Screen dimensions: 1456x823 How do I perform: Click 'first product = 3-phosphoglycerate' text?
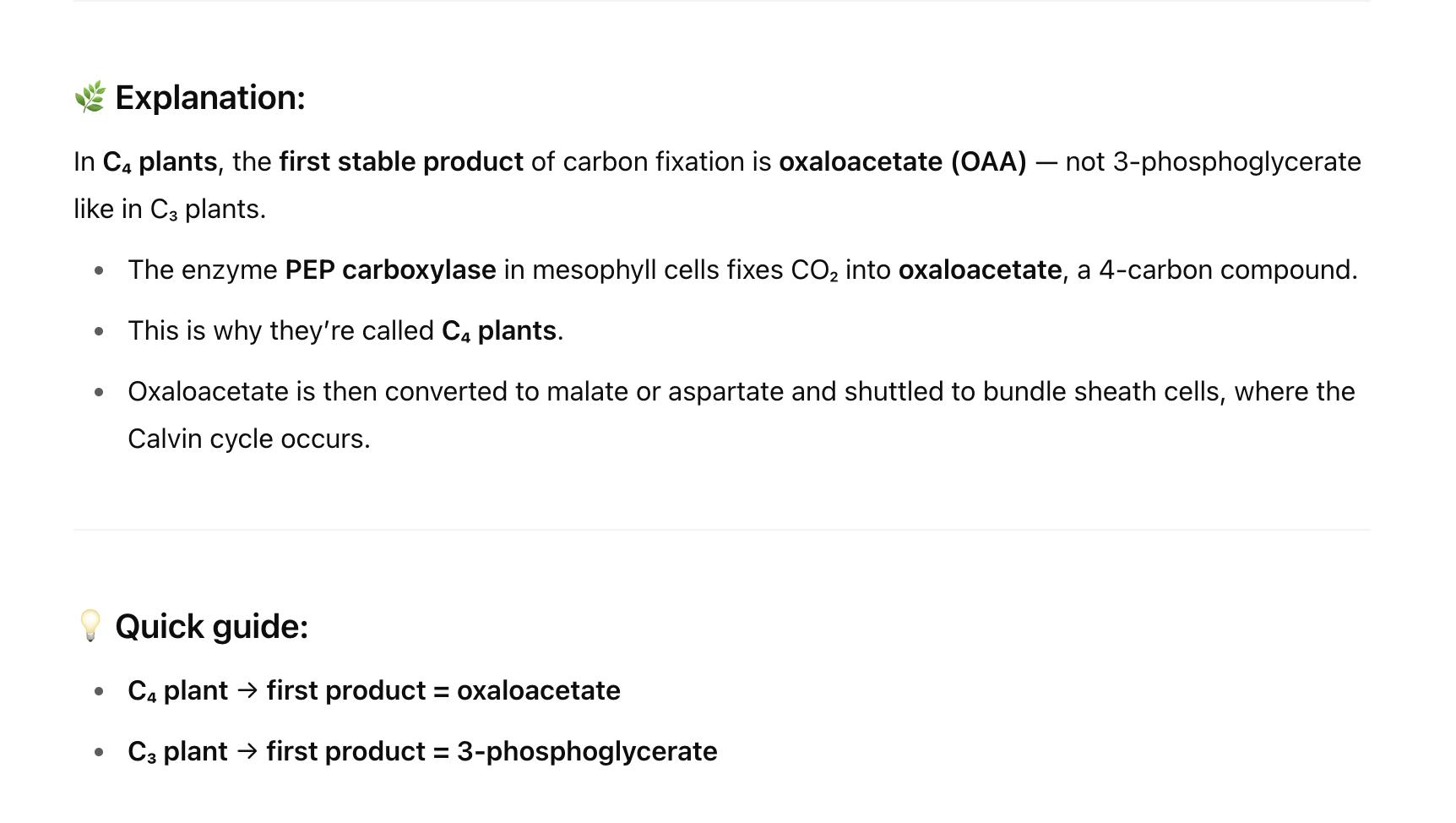(492, 751)
